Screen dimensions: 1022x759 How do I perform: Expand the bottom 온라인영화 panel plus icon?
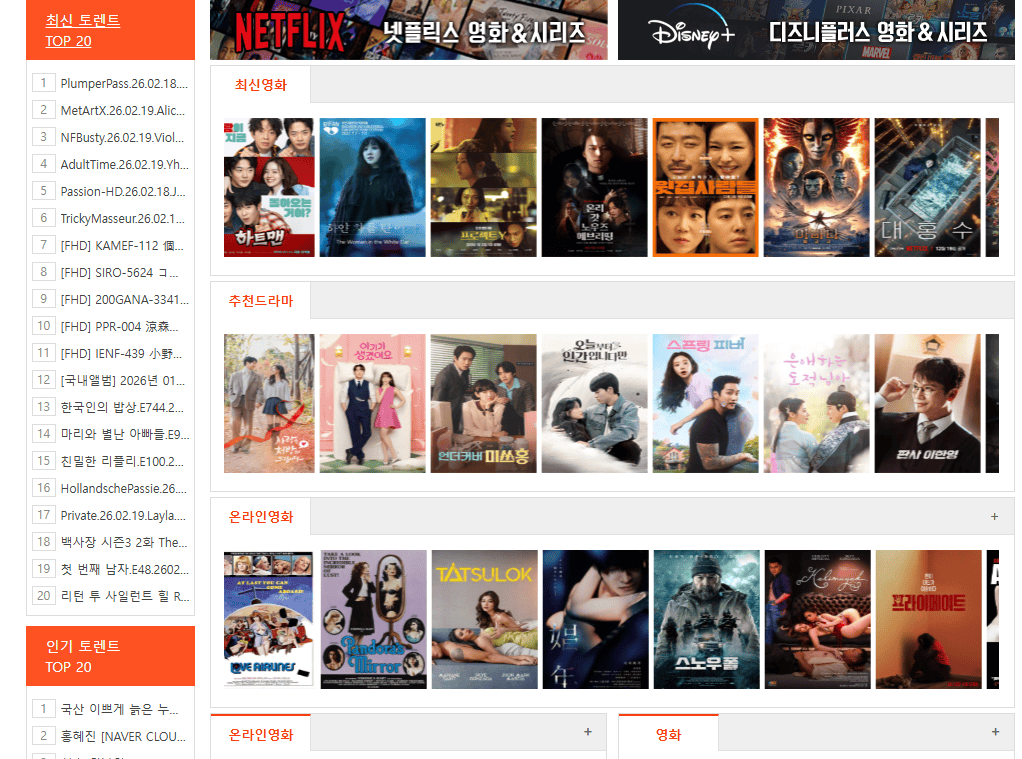pos(588,732)
